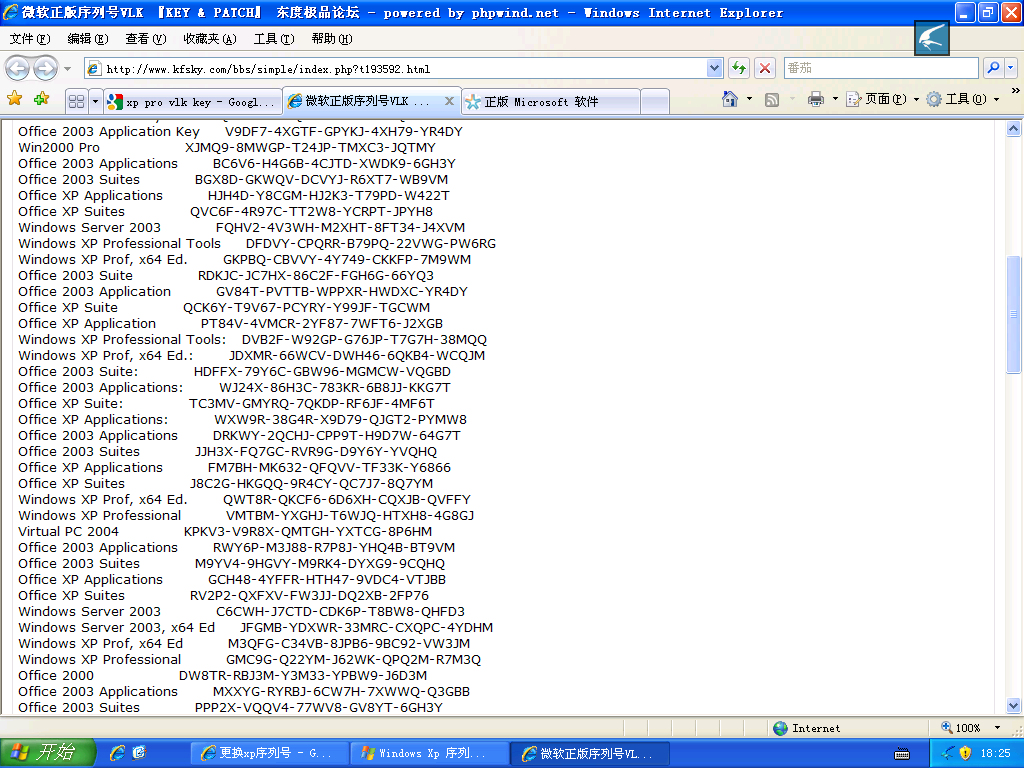The height and width of the screenshot is (768, 1024).
Task: Switch to taskbar window 更换xp序列号
Action: tap(269, 753)
